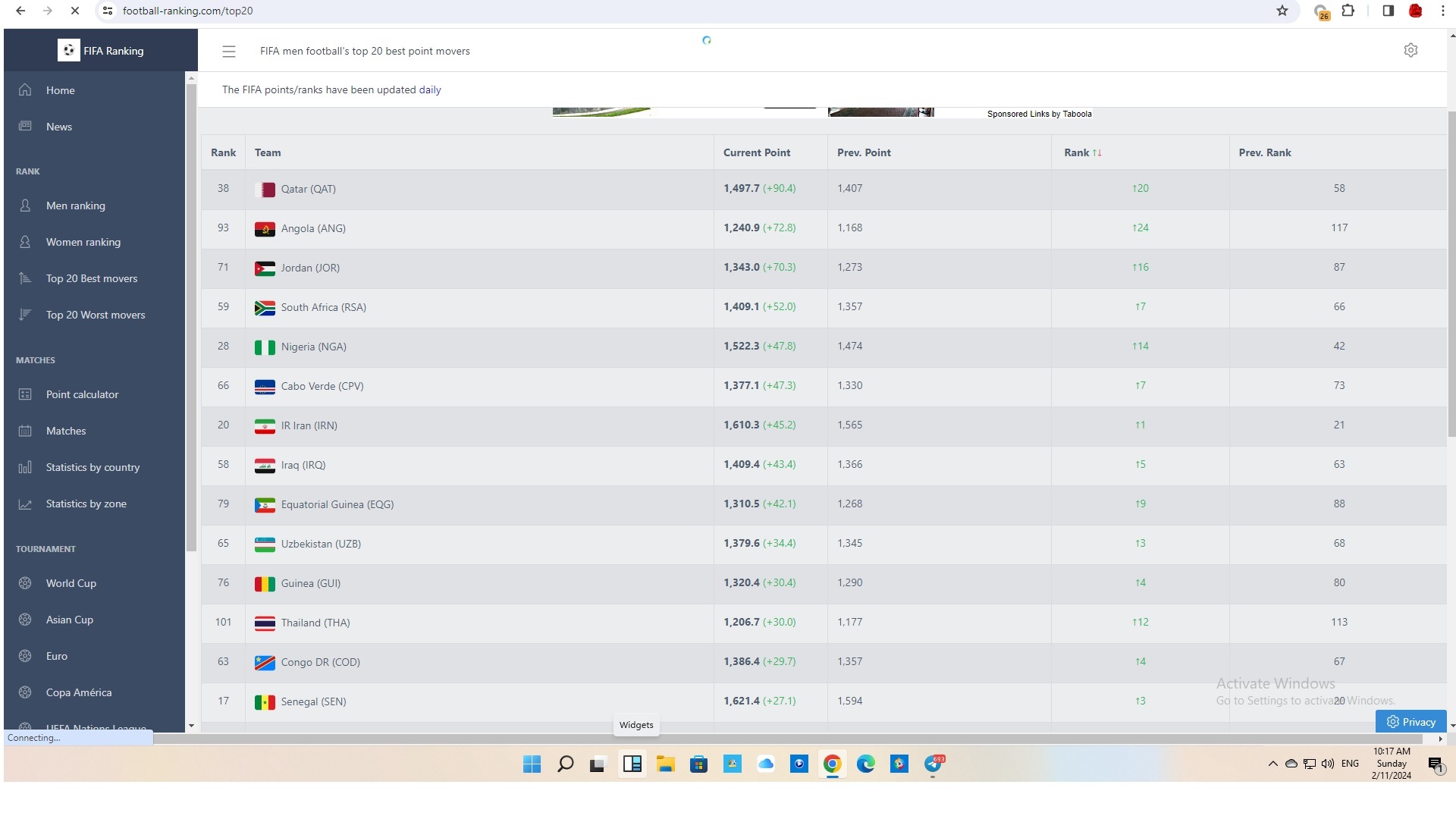This screenshot has width=1456, height=819.
Task: Click the Home icon in the sidebar
Action: pyautogui.click(x=25, y=90)
